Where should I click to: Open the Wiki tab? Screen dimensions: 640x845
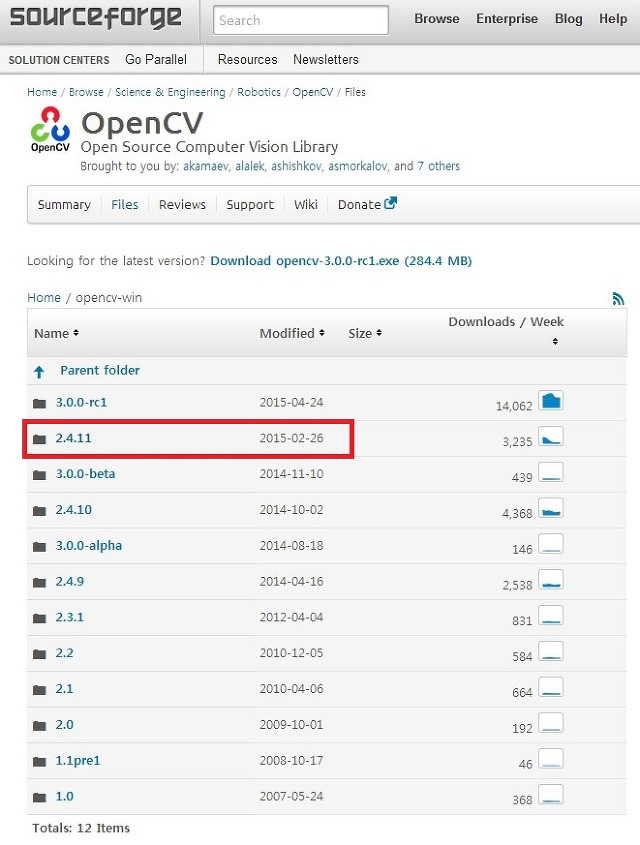(305, 205)
